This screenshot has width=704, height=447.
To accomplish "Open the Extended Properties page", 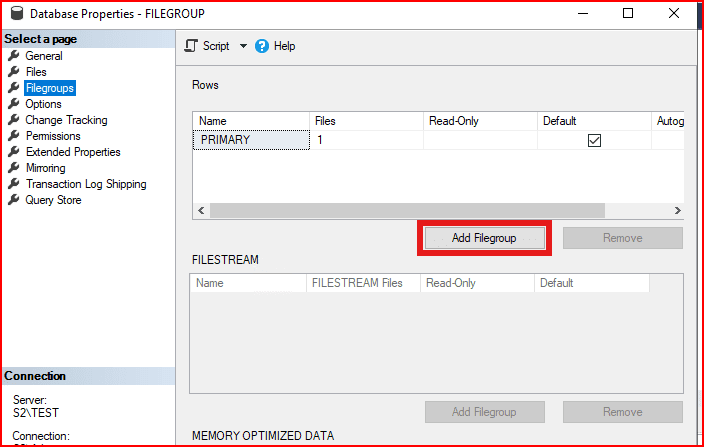I will point(73,152).
